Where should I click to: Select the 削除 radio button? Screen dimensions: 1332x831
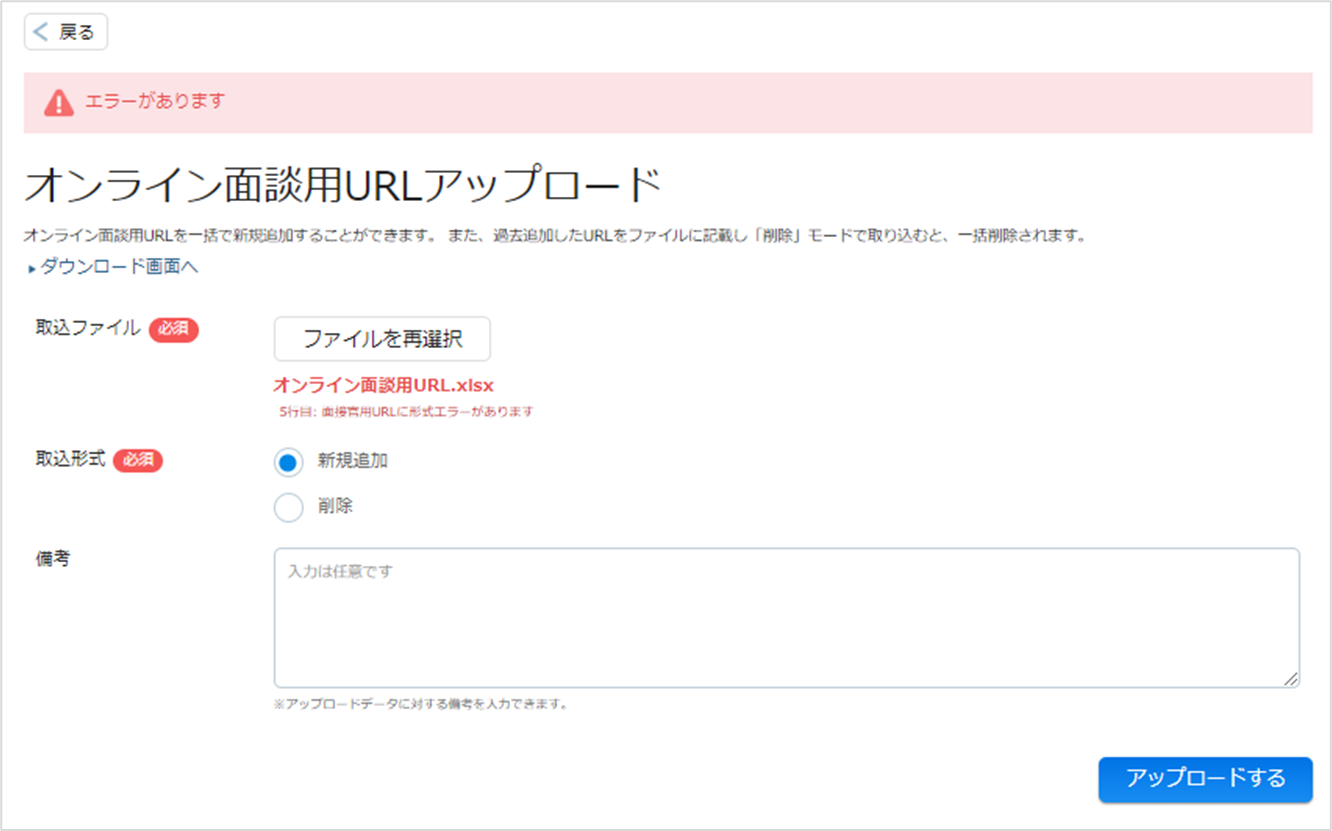point(288,507)
